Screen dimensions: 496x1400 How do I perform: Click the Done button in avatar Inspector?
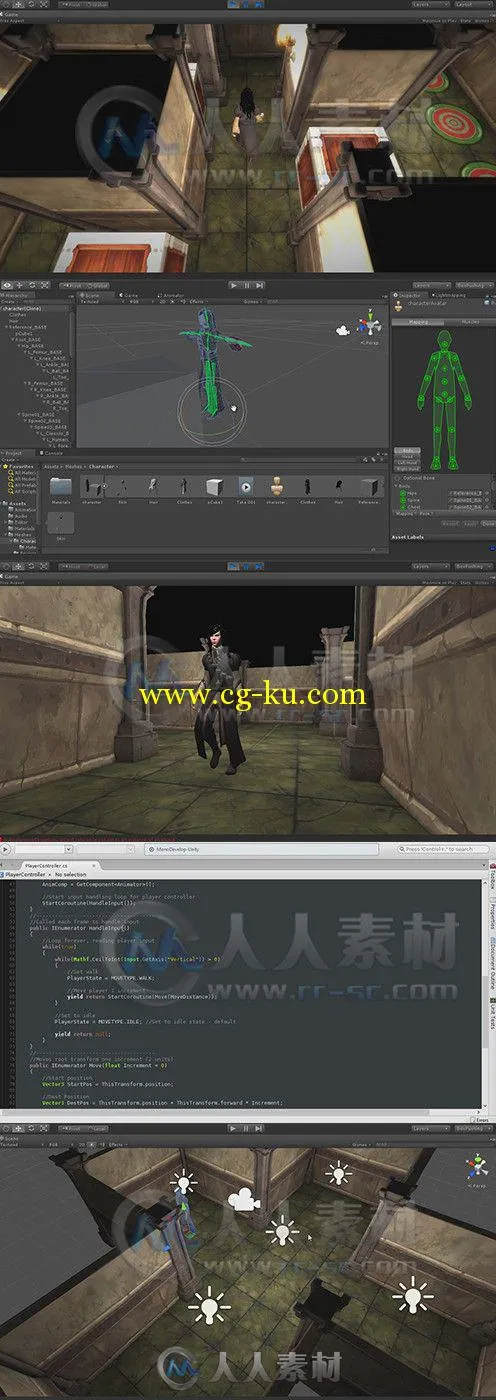pyautogui.click(x=488, y=523)
